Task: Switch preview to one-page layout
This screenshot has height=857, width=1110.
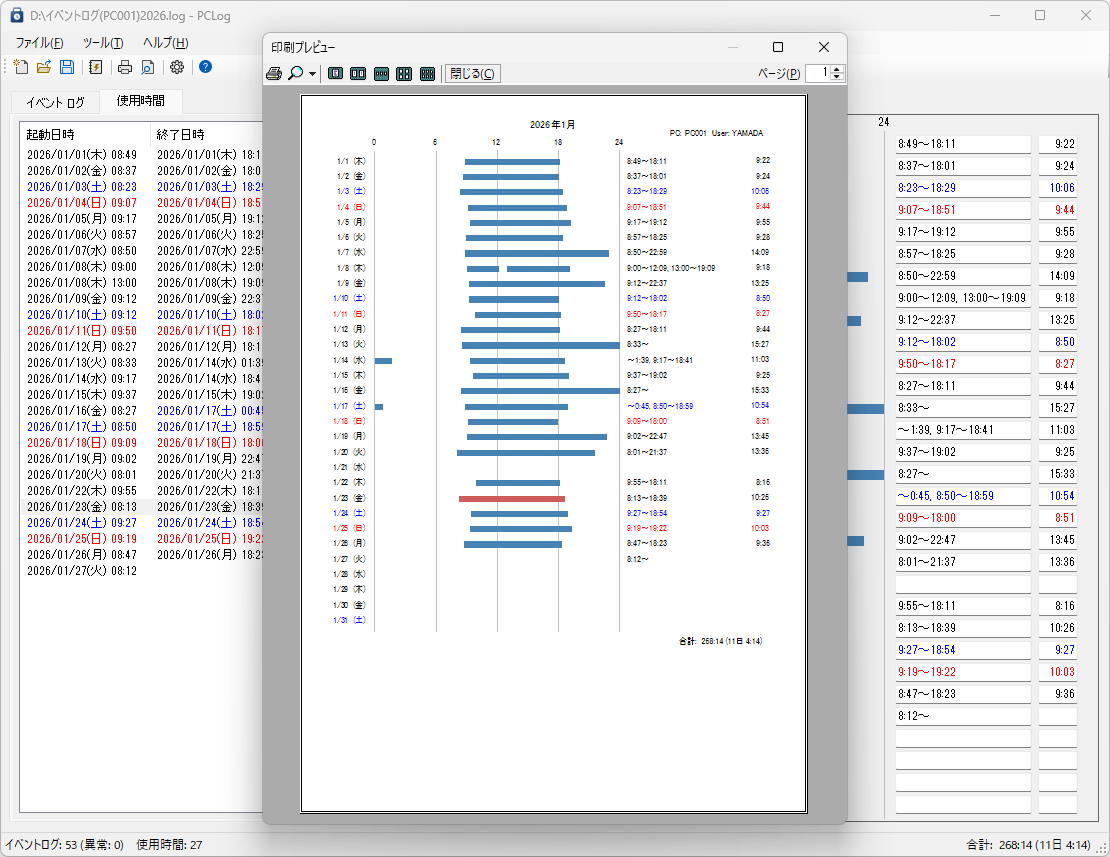Action: pyautogui.click(x=336, y=73)
